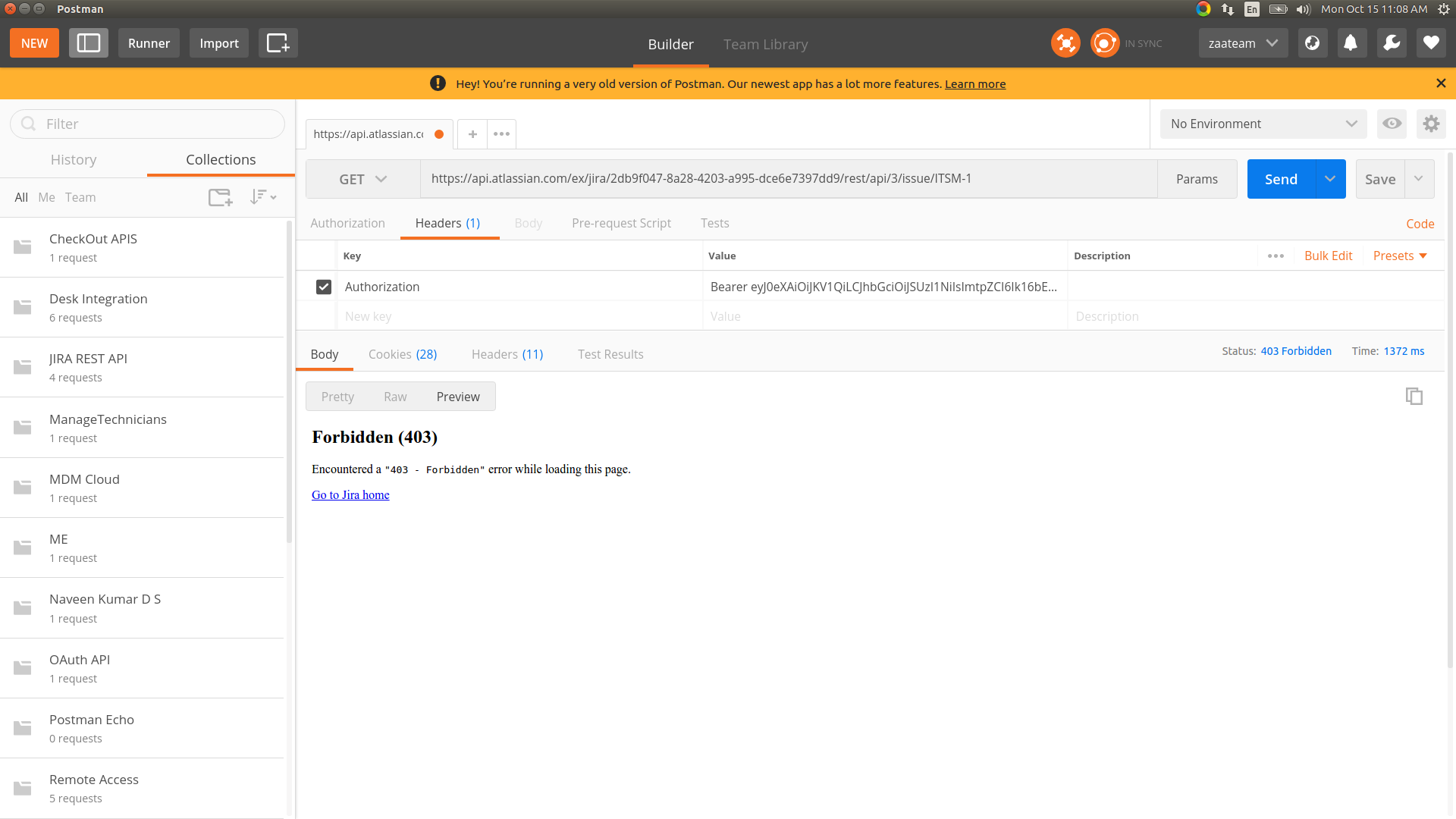This screenshot has height=819, width=1456.
Task: Click the interceptor satellite icon
Action: coord(1065,43)
